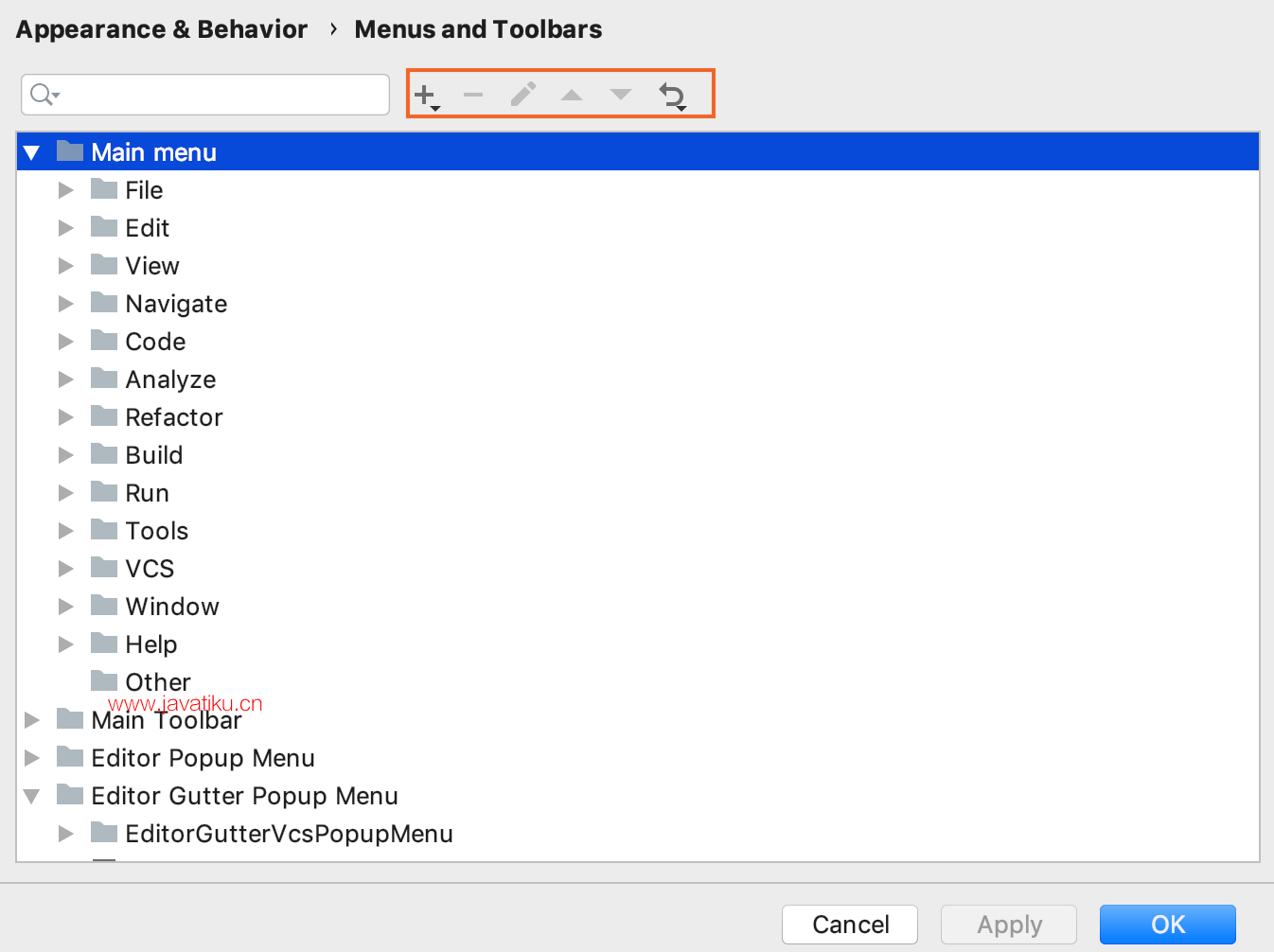Expand the EditorGutterVcsPopupMenu node
This screenshot has height=952, width=1274.
click(66, 834)
